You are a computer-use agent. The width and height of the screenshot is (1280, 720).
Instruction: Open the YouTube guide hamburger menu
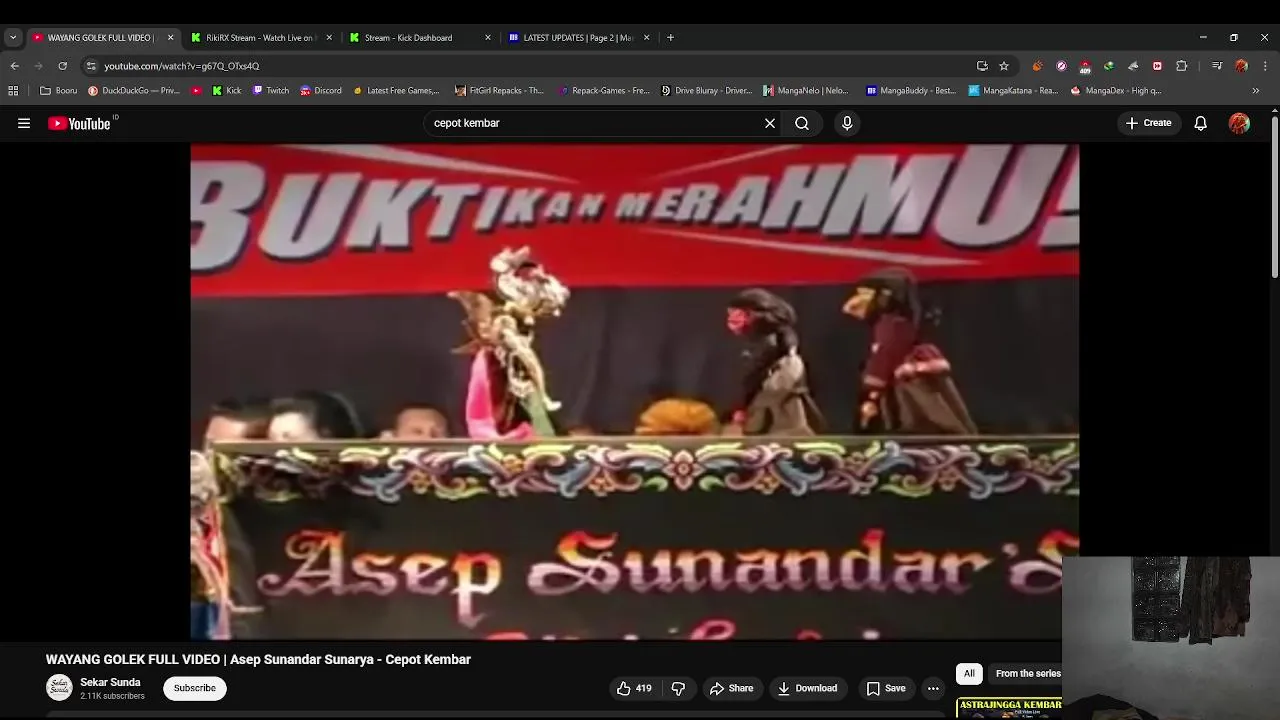click(24, 123)
